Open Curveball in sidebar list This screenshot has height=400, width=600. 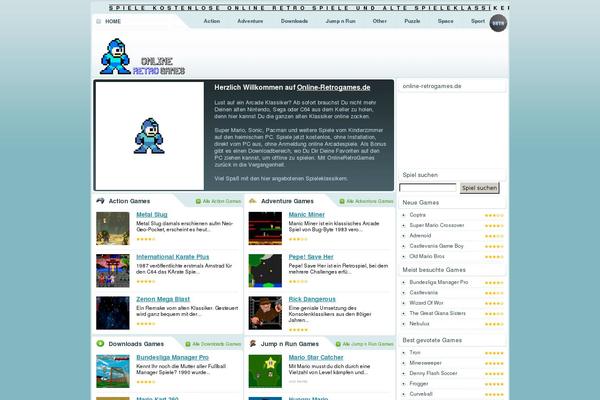[x=421, y=394]
